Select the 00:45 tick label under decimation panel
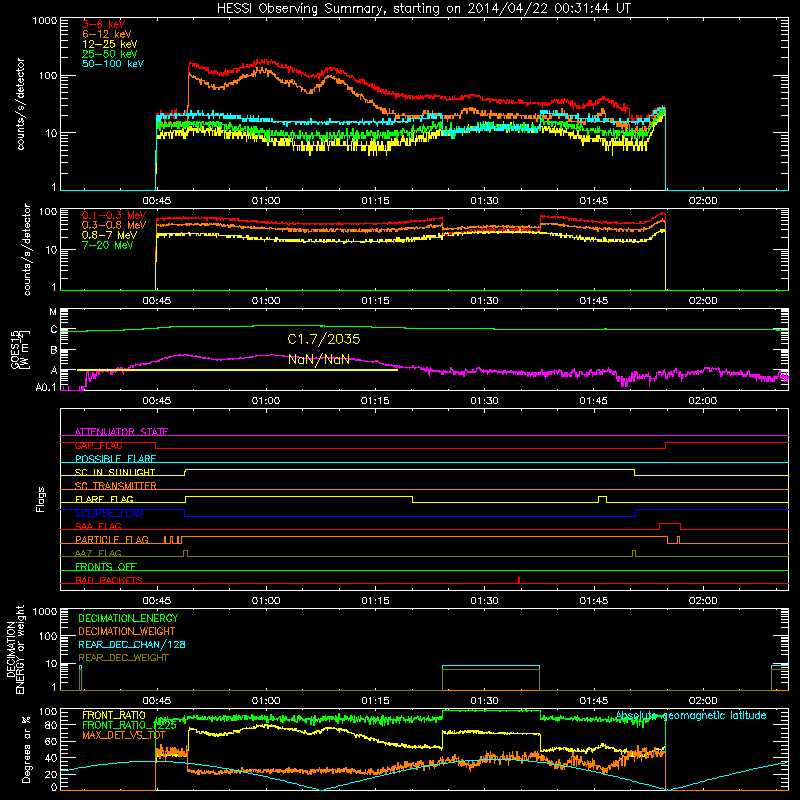800x800 pixels. [157, 701]
